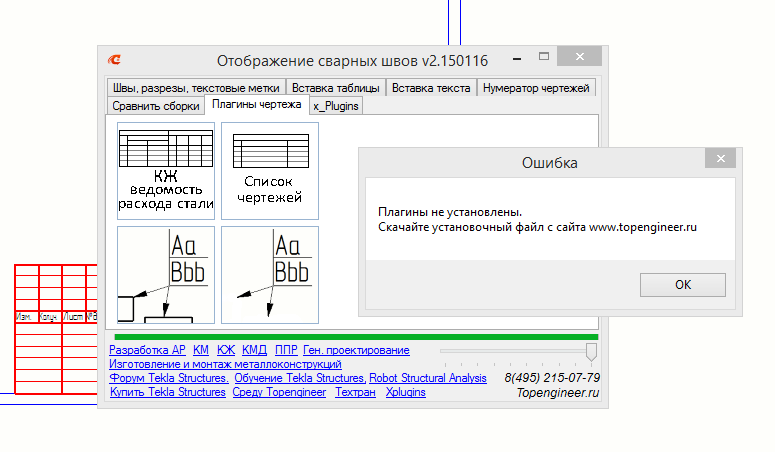Visit the Xplugins link
This screenshot has width=775, height=452.
click(x=405, y=393)
